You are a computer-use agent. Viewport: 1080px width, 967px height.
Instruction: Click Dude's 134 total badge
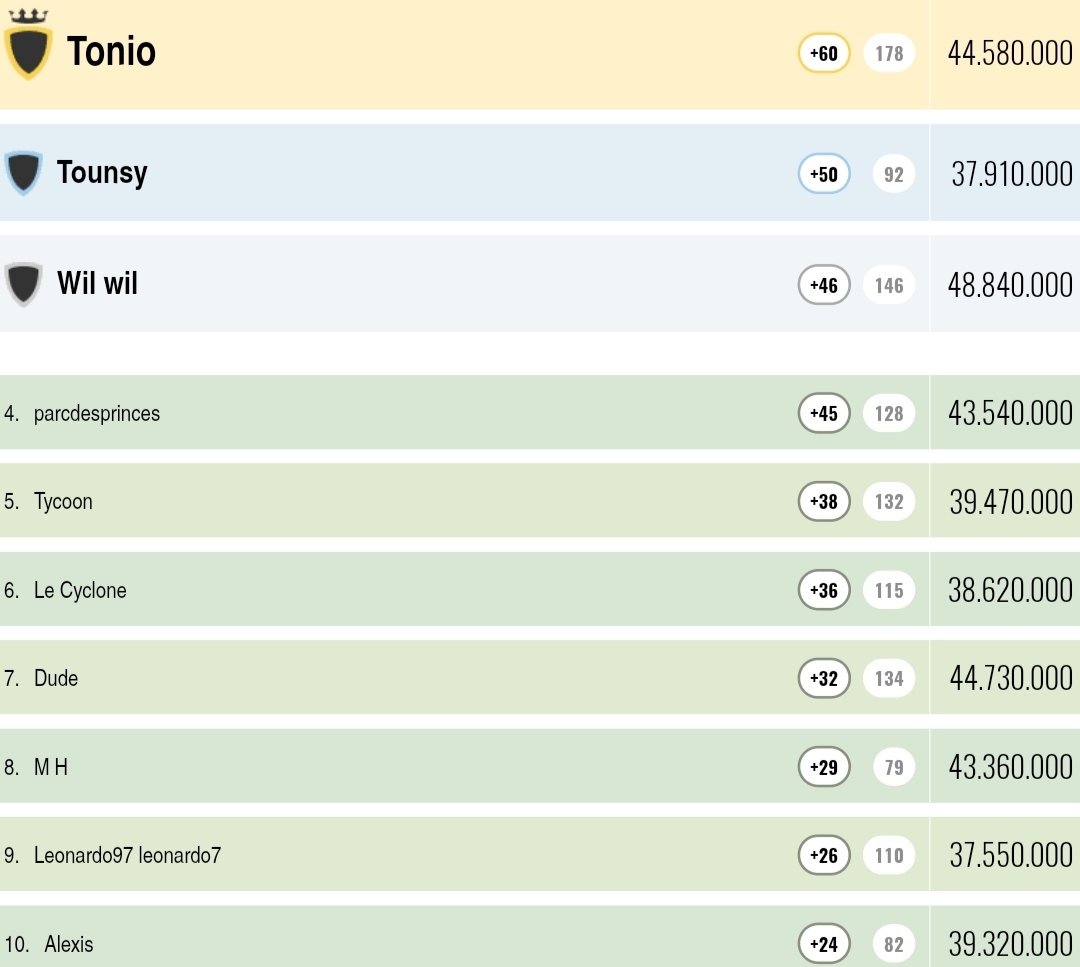tap(889, 678)
